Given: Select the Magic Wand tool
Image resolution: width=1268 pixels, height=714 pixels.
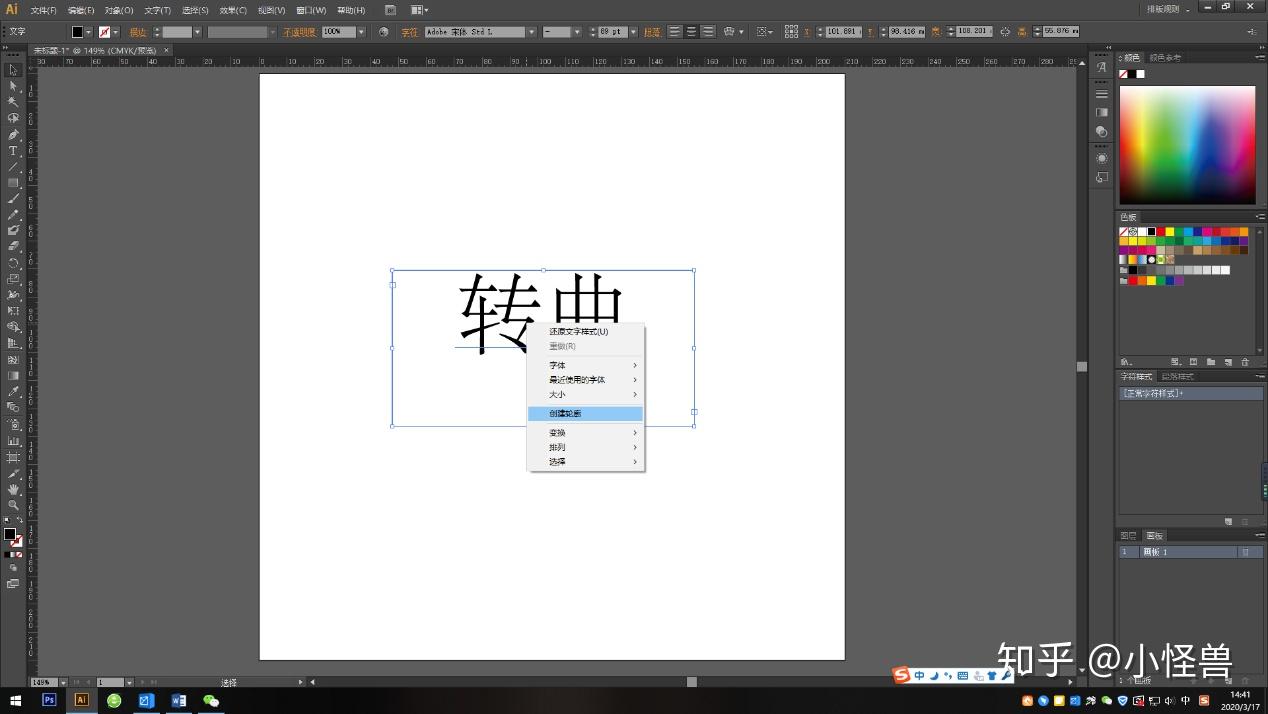Looking at the screenshot, I should [x=13, y=102].
